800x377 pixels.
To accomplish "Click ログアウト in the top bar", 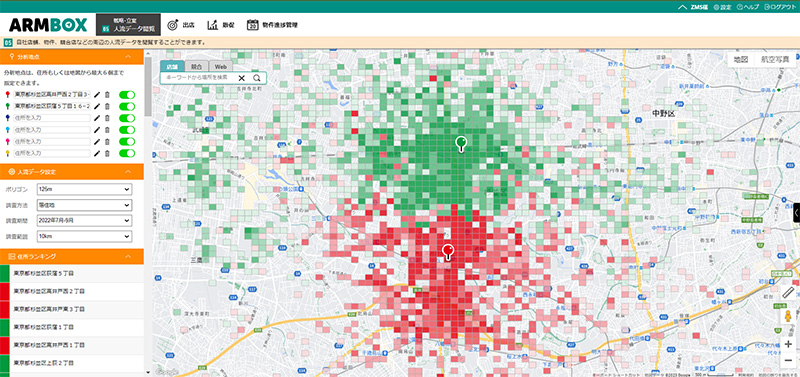I will coord(779,7).
